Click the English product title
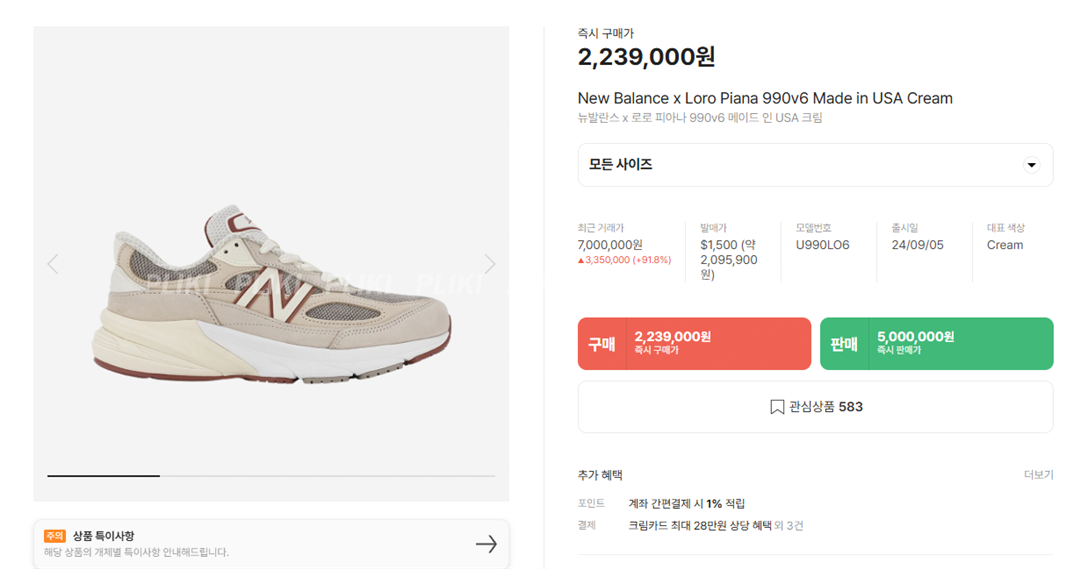The height and width of the screenshot is (569, 1080). click(x=765, y=98)
